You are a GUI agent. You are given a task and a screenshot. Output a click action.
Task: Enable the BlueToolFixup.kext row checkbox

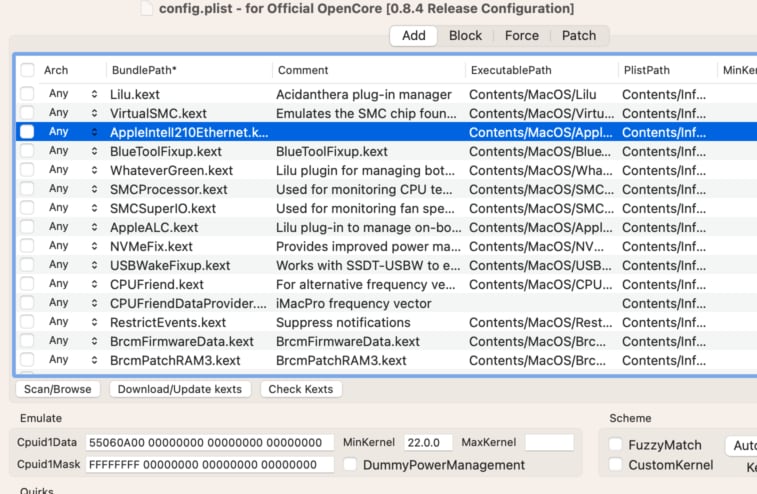pos(28,151)
